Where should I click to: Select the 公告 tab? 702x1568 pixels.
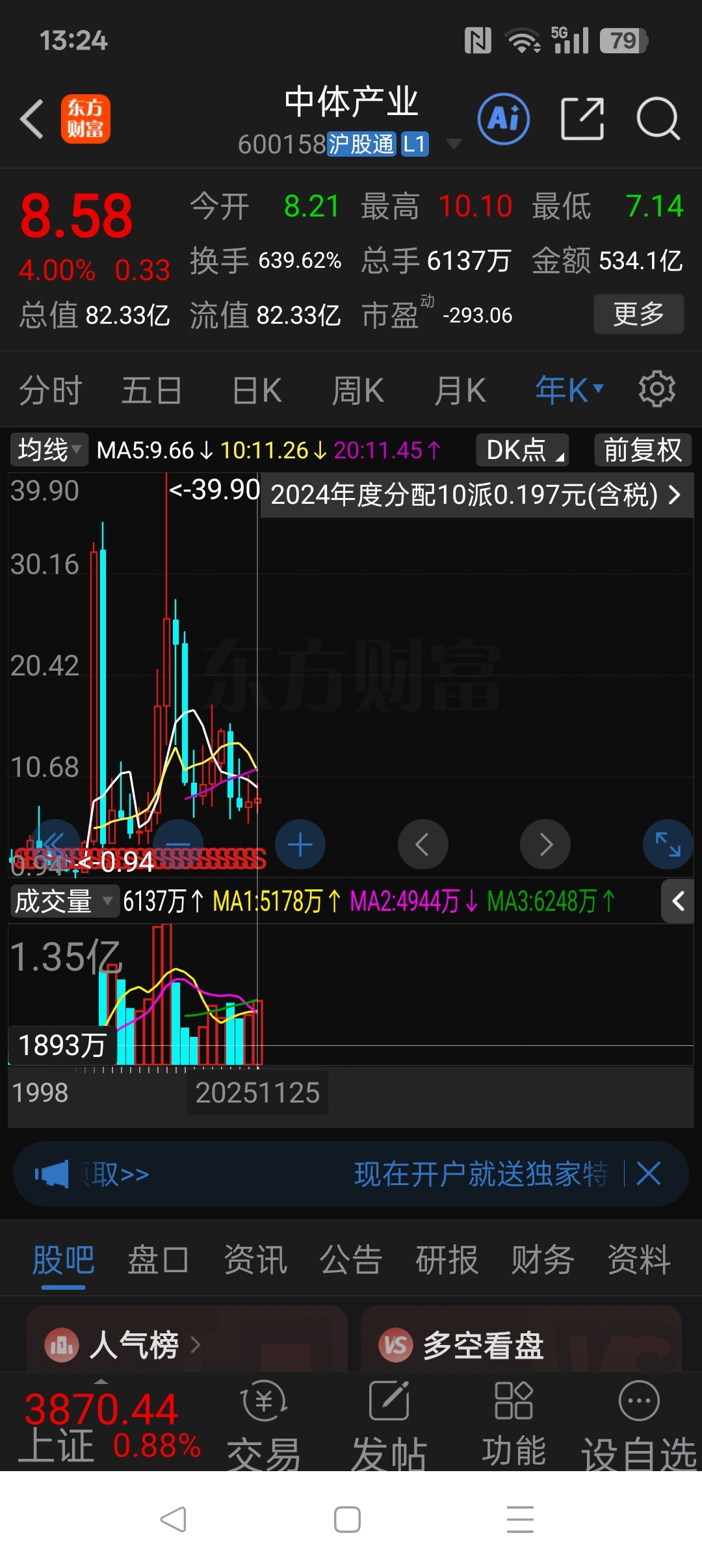click(x=351, y=1260)
